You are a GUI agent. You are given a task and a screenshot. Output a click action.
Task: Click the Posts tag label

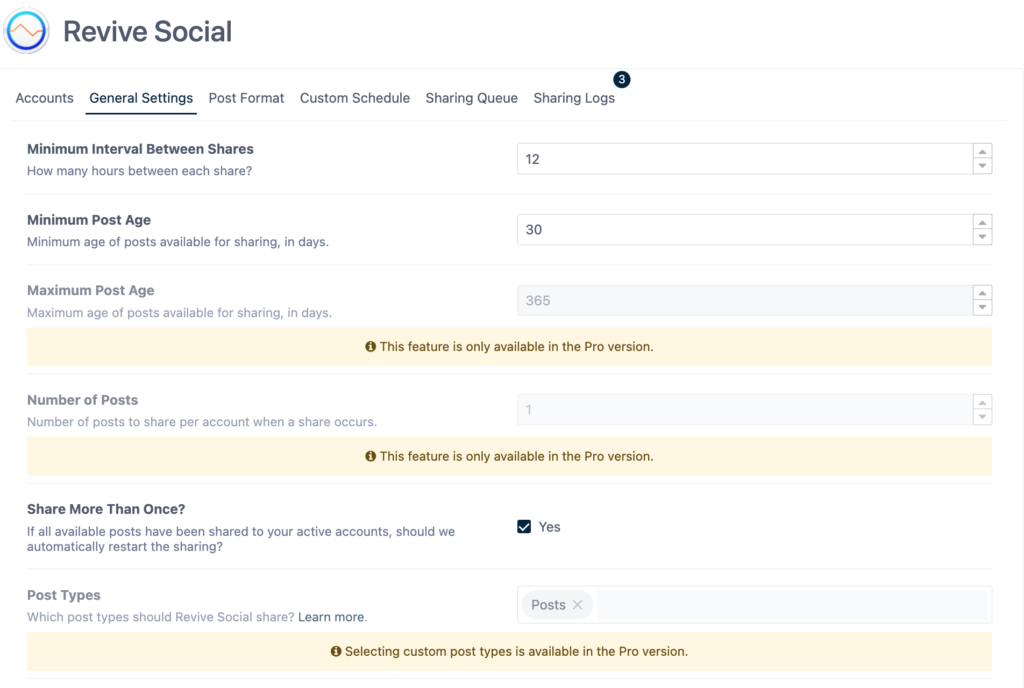coord(548,605)
